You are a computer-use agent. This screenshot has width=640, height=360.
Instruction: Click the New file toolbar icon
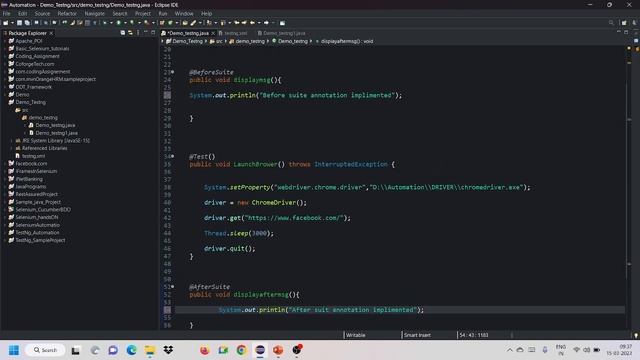pyautogui.click(x=6, y=23)
